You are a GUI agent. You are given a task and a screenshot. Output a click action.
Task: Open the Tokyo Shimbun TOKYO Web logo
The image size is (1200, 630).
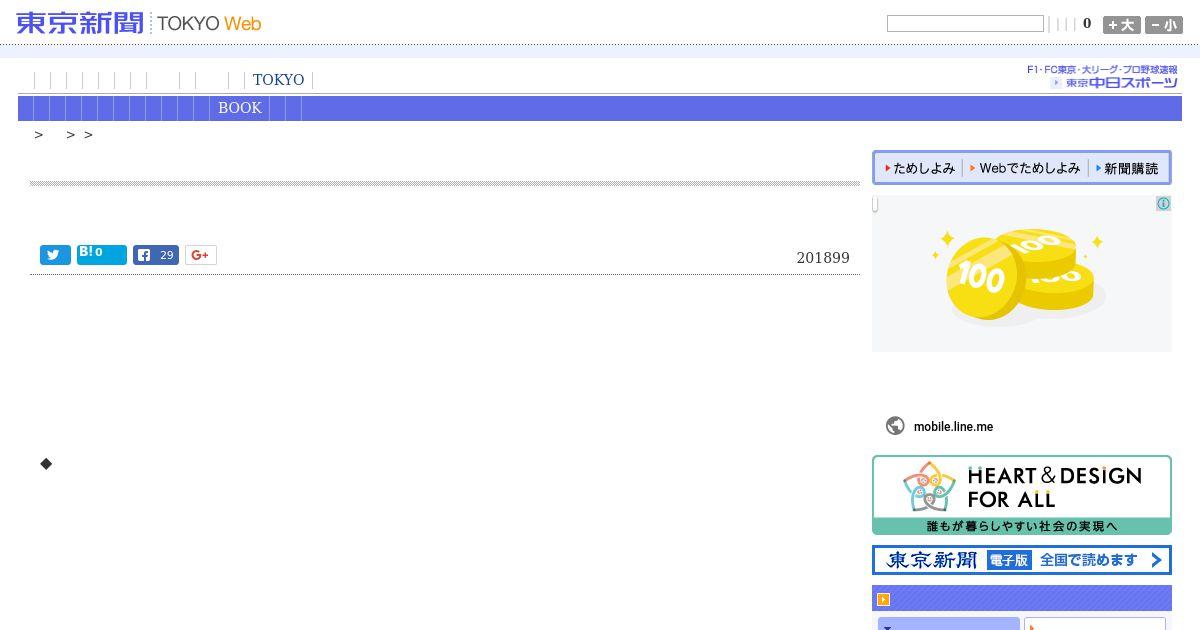click(x=138, y=22)
